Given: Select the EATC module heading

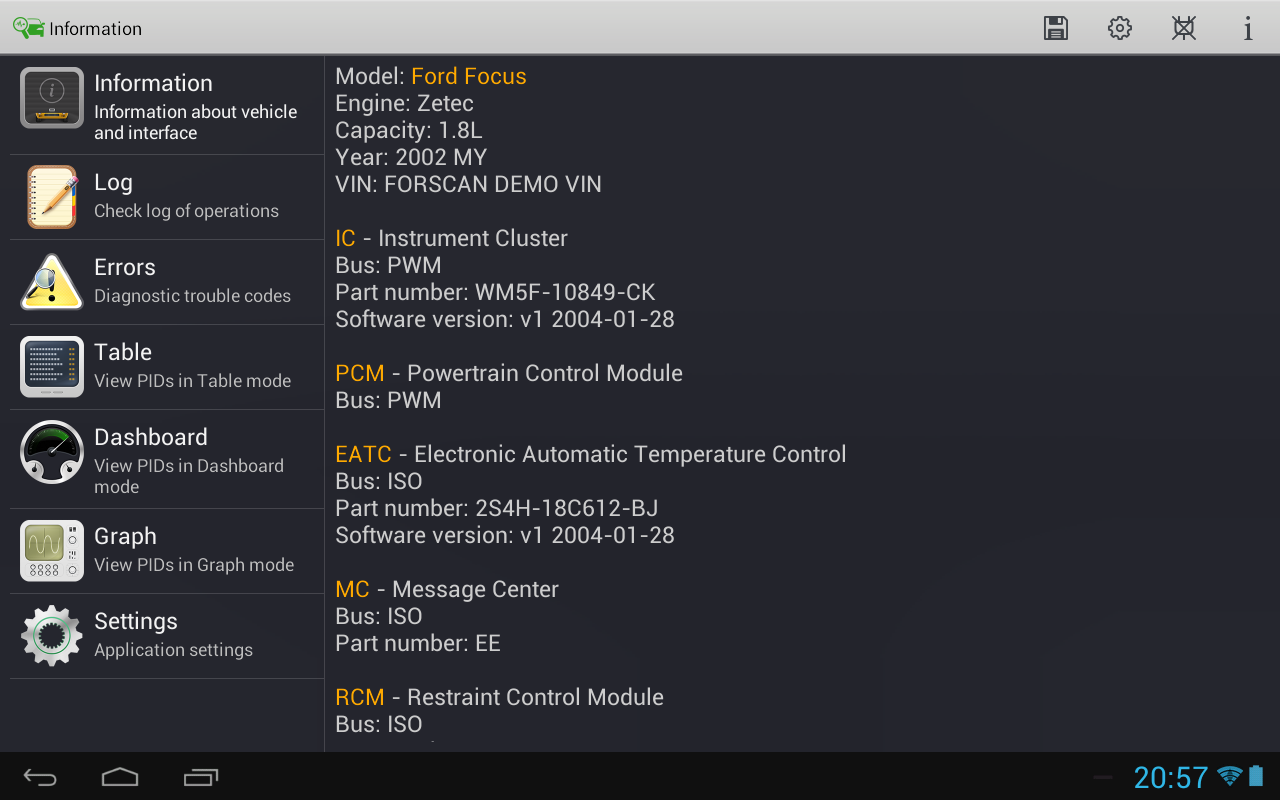Looking at the screenshot, I should pyautogui.click(x=363, y=454).
